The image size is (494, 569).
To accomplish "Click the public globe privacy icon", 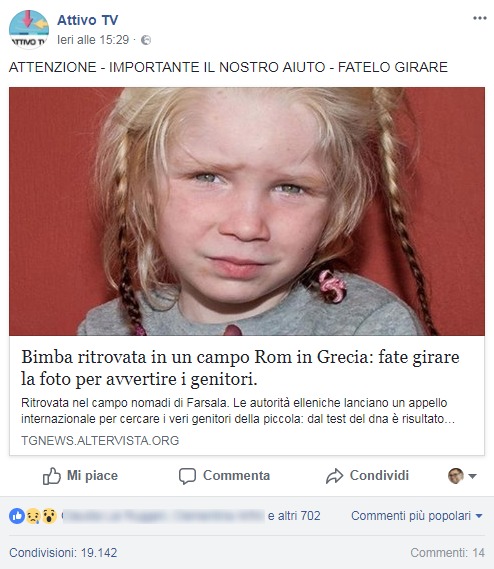I will [x=146, y=40].
